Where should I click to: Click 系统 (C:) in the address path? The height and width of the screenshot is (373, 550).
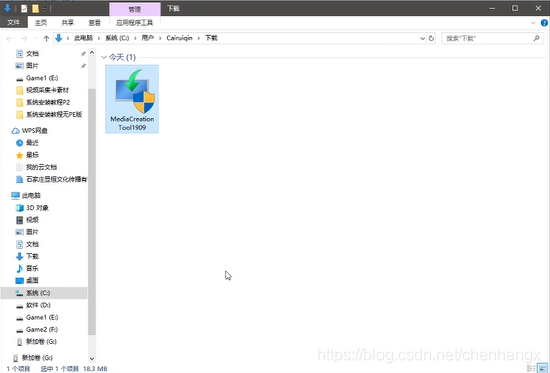[x=117, y=38]
